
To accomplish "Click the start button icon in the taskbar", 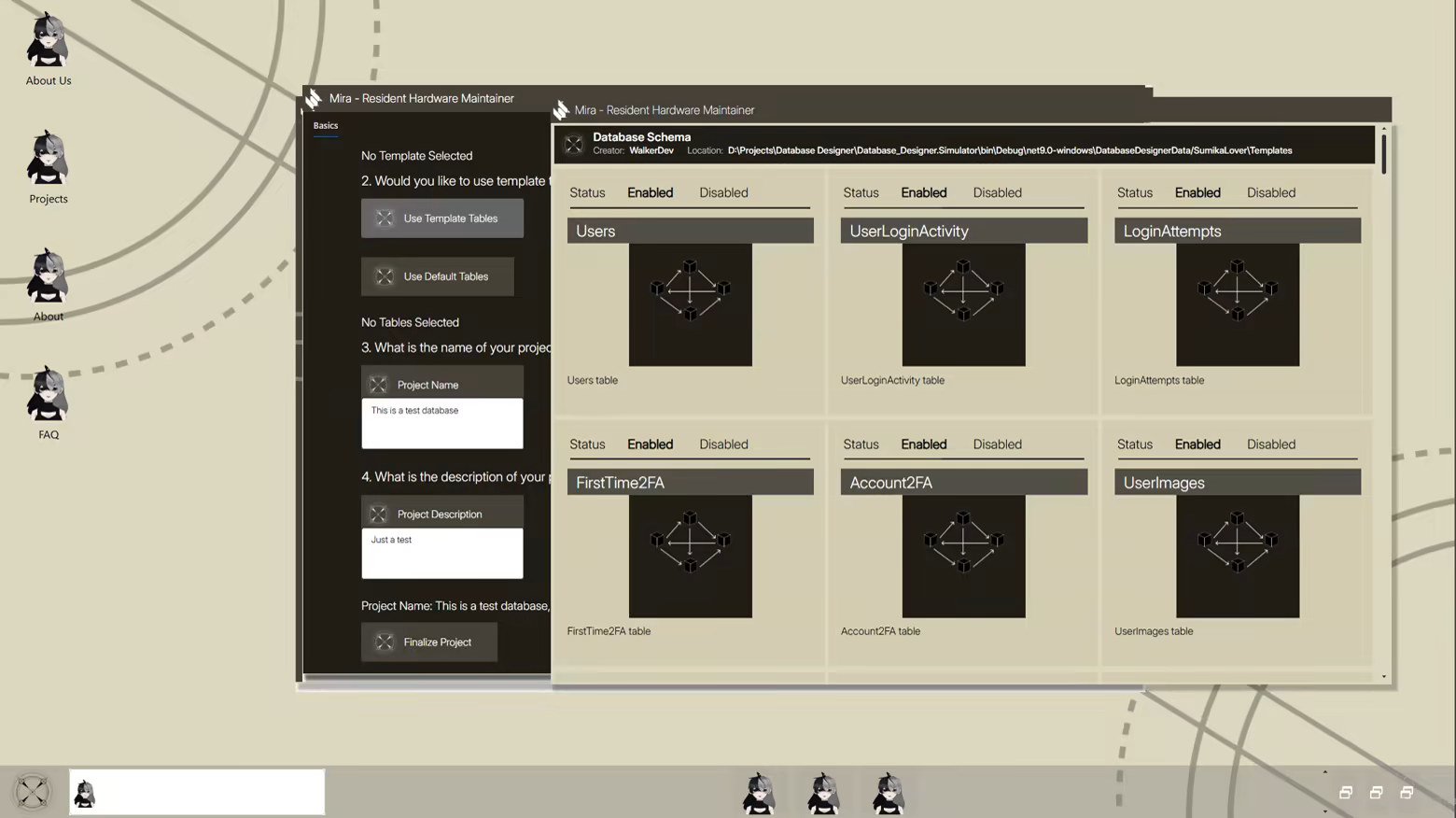I will pyautogui.click(x=32, y=792).
